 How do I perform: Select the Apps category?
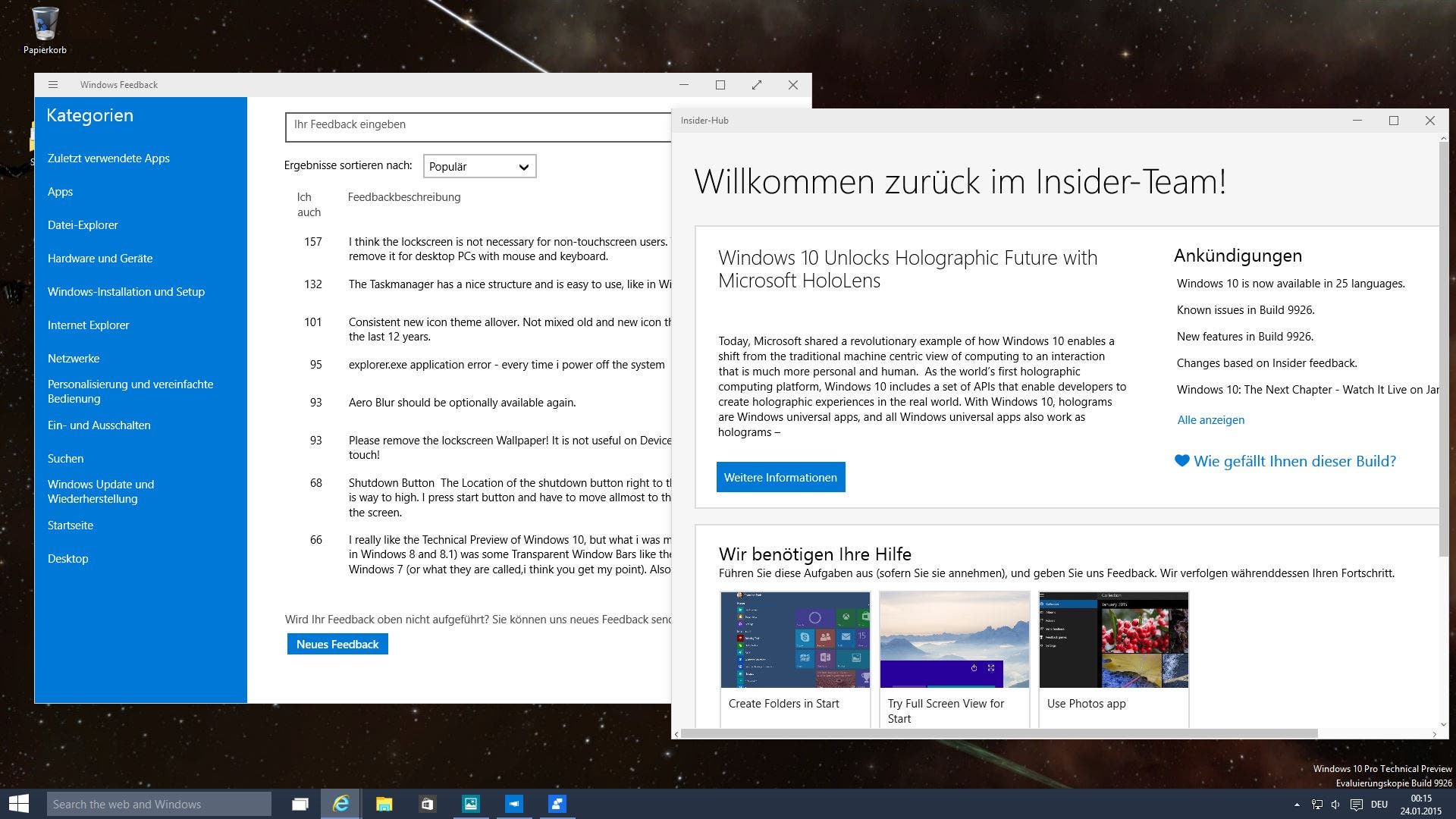point(60,191)
